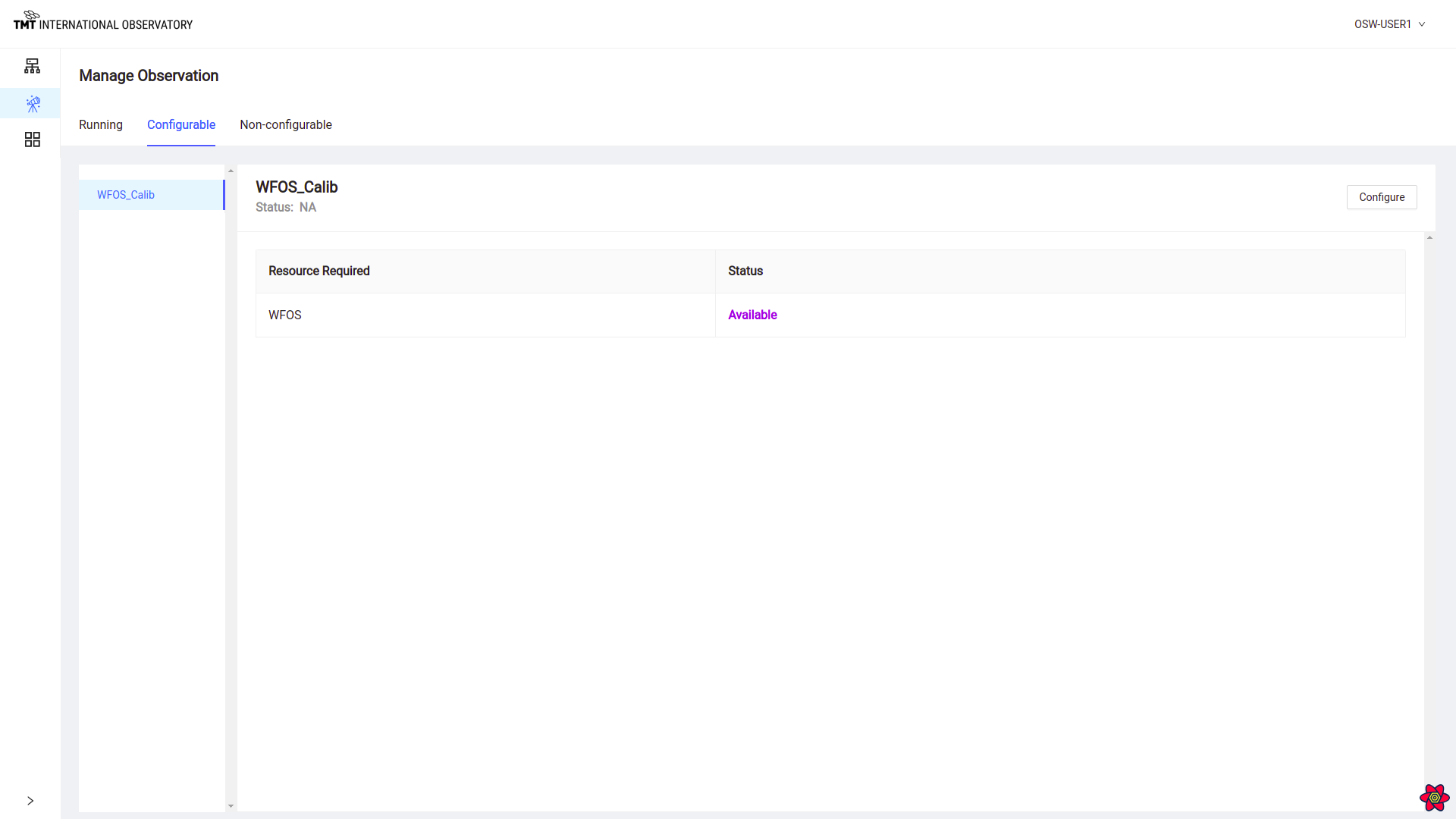Select the Configurable tab
Image resolution: width=1456 pixels, height=819 pixels.
pos(181,124)
